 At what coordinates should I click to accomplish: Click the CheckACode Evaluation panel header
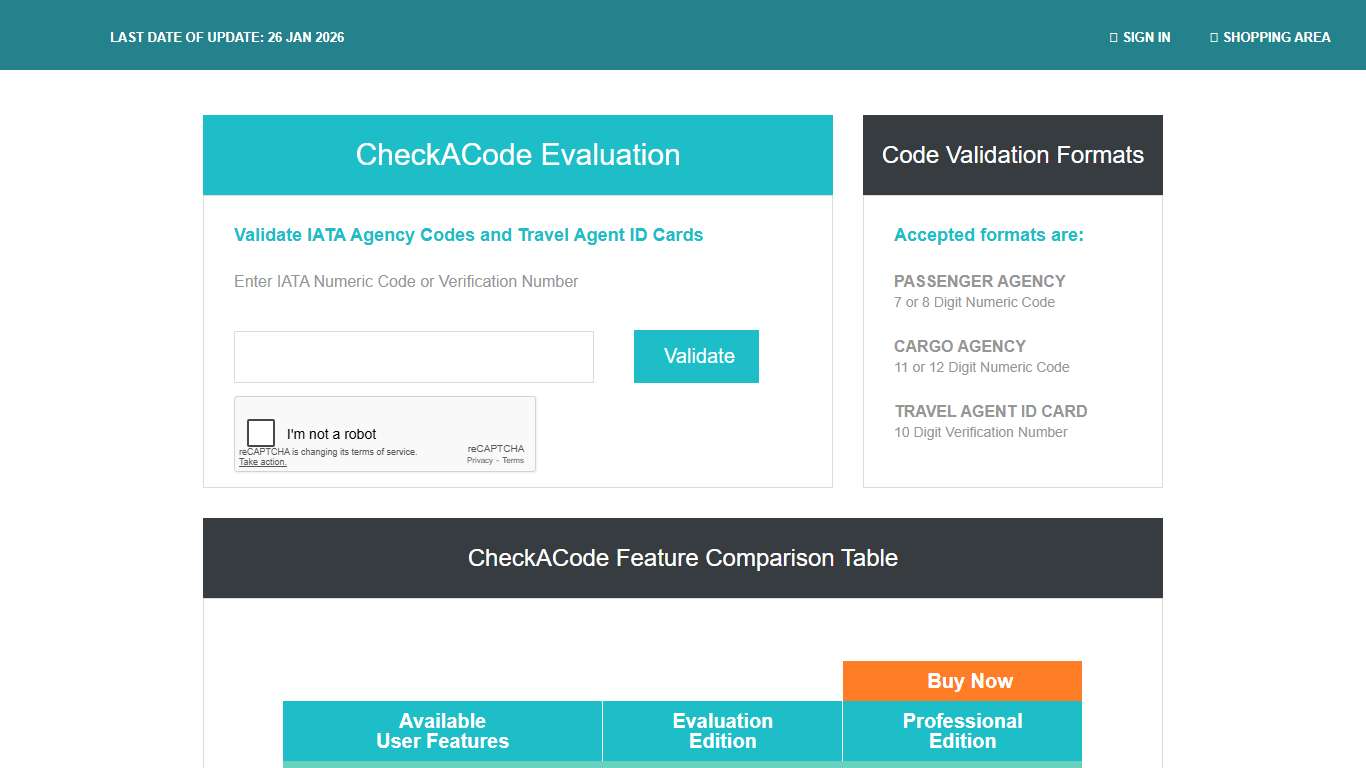[517, 155]
